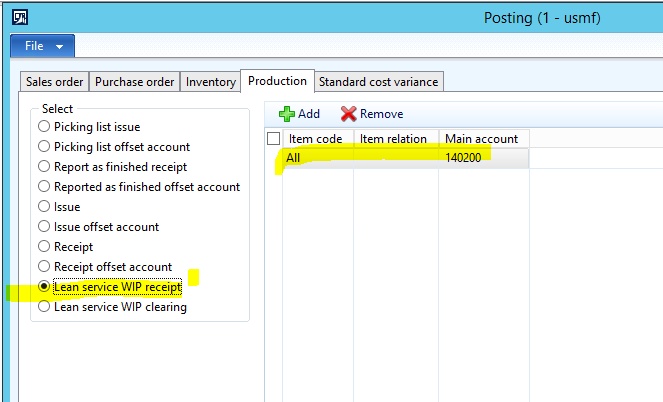Viewport: 663px width, 402px height.
Task: Click the Item code column header
Action: click(316, 139)
